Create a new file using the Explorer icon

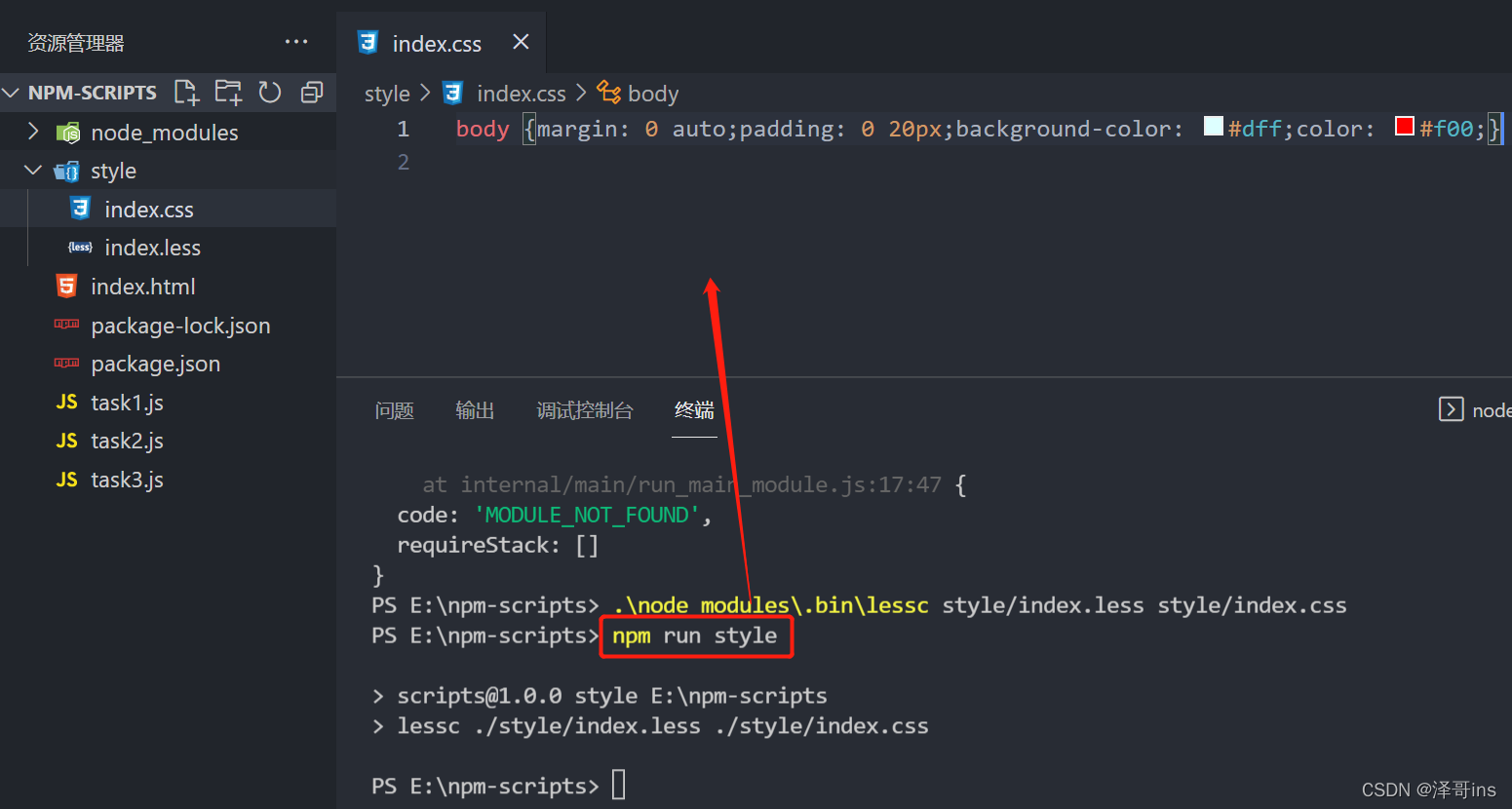(186, 92)
